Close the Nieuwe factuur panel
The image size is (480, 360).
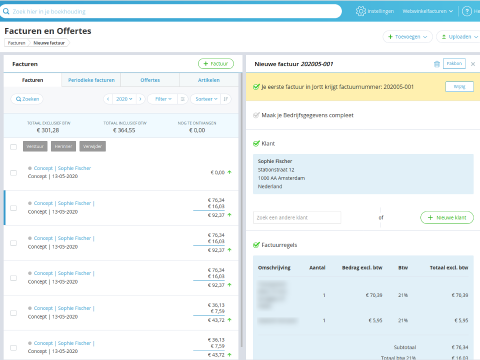pyautogui.click(x=473, y=64)
